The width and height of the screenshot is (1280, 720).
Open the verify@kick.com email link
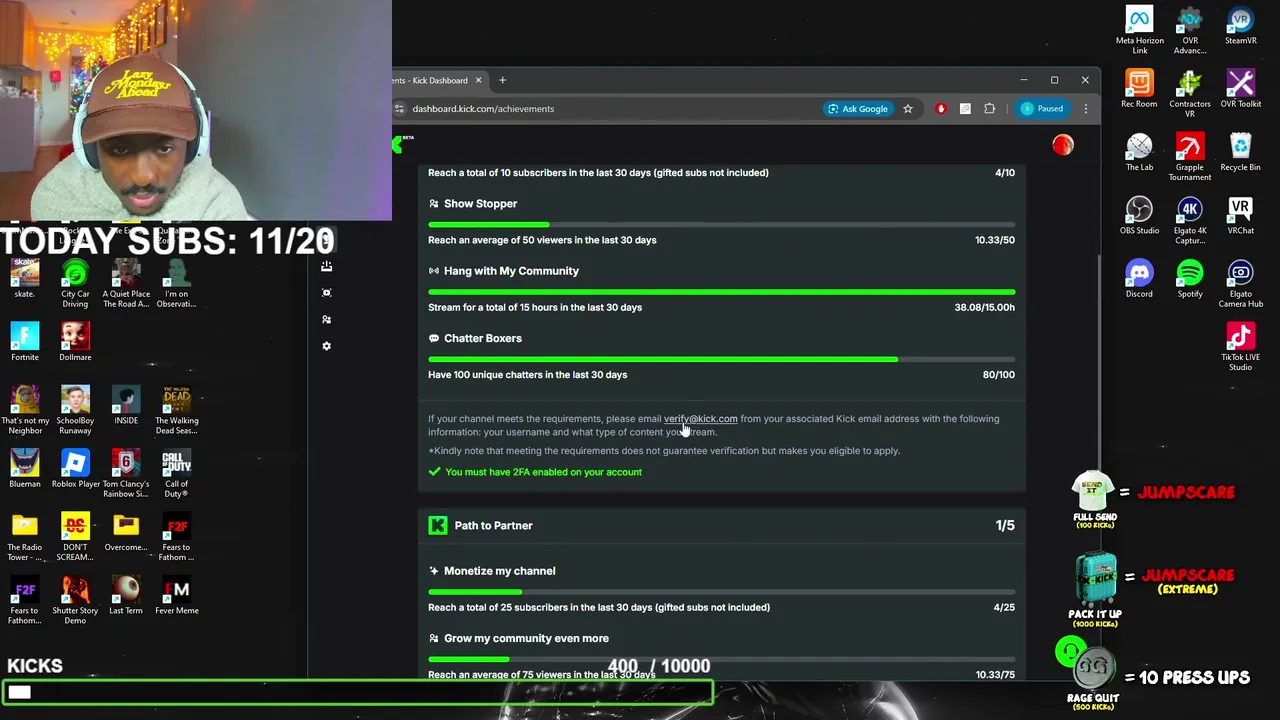(x=700, y=419)
